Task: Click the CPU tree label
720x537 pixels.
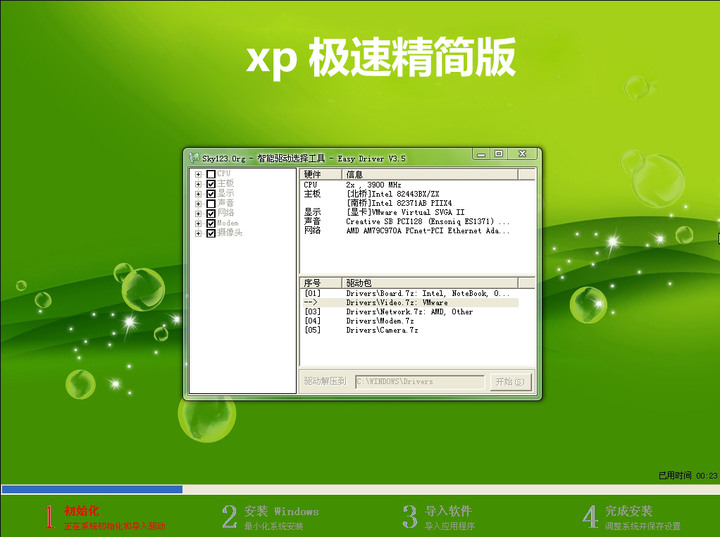Action: 224,174
